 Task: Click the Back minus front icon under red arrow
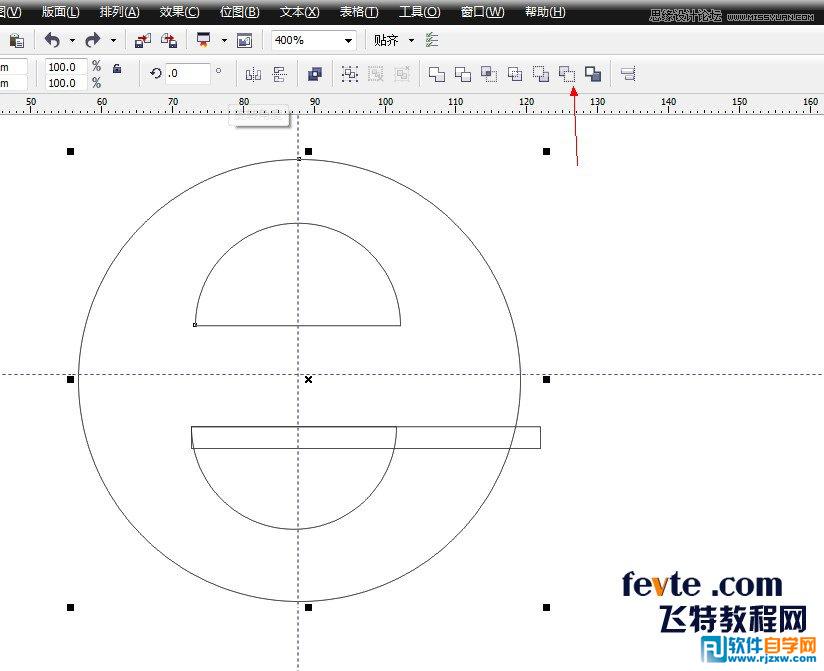tap(568, 73)
